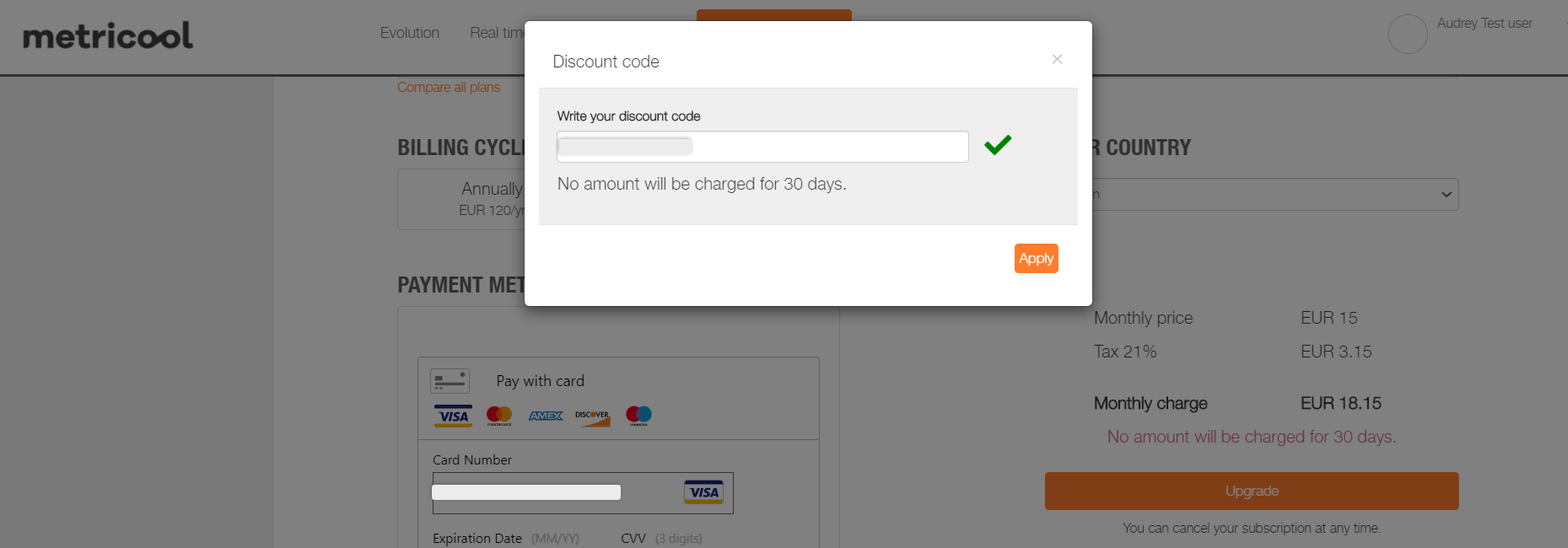
Task: Open Audrey Test user account menu
Action: 1484,24
